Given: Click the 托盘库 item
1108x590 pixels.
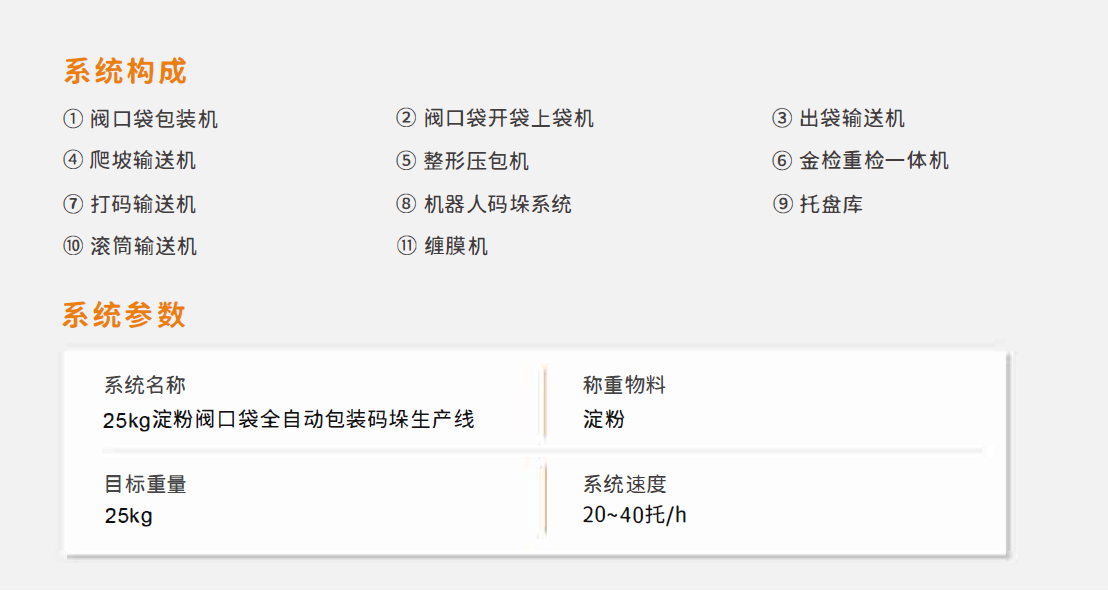Looking at the screenshot, I should [831, 204].
